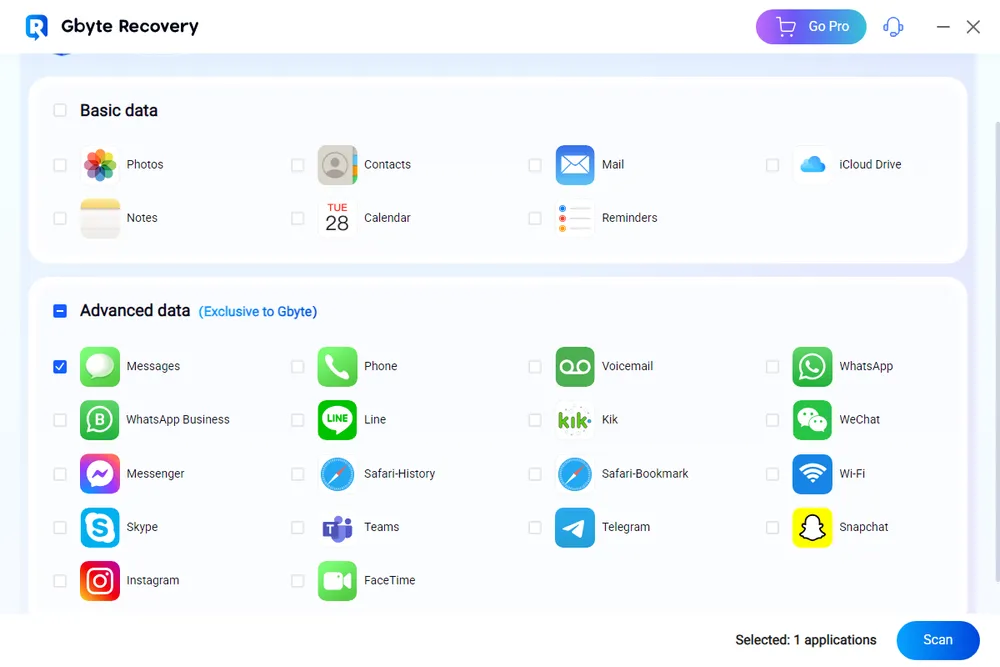Click the vertical scrollbar on the right
This screenshot has width=1000, height=667.
point(997,351)
